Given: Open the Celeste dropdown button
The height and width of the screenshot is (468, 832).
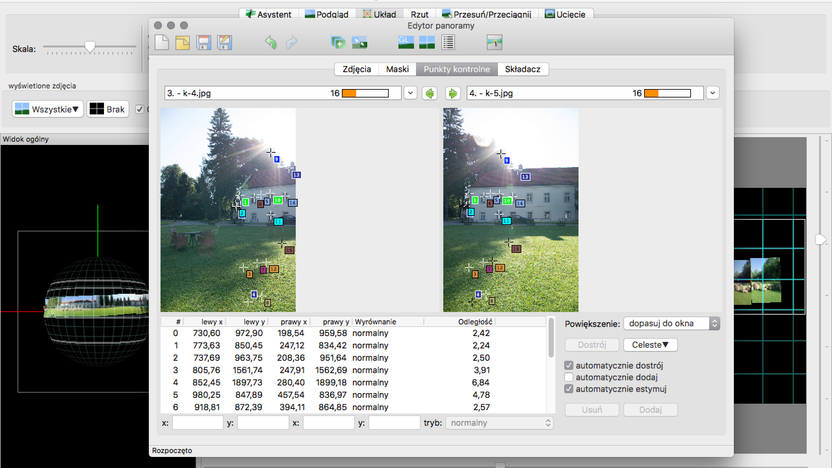Looking at the screenshot, I should [650, 344].
